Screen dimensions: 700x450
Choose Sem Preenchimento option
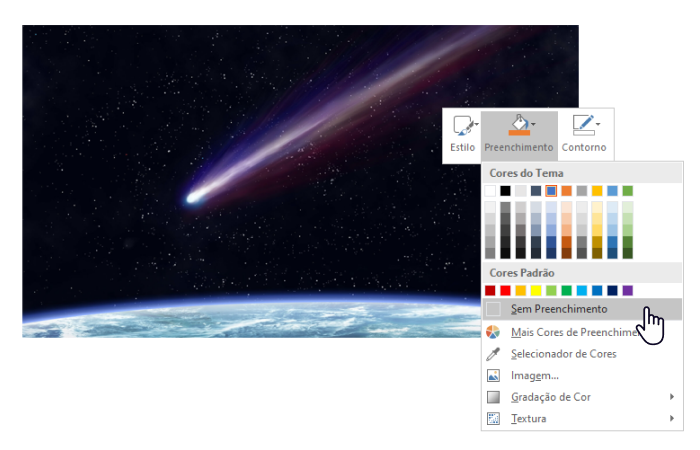point(582,309)
